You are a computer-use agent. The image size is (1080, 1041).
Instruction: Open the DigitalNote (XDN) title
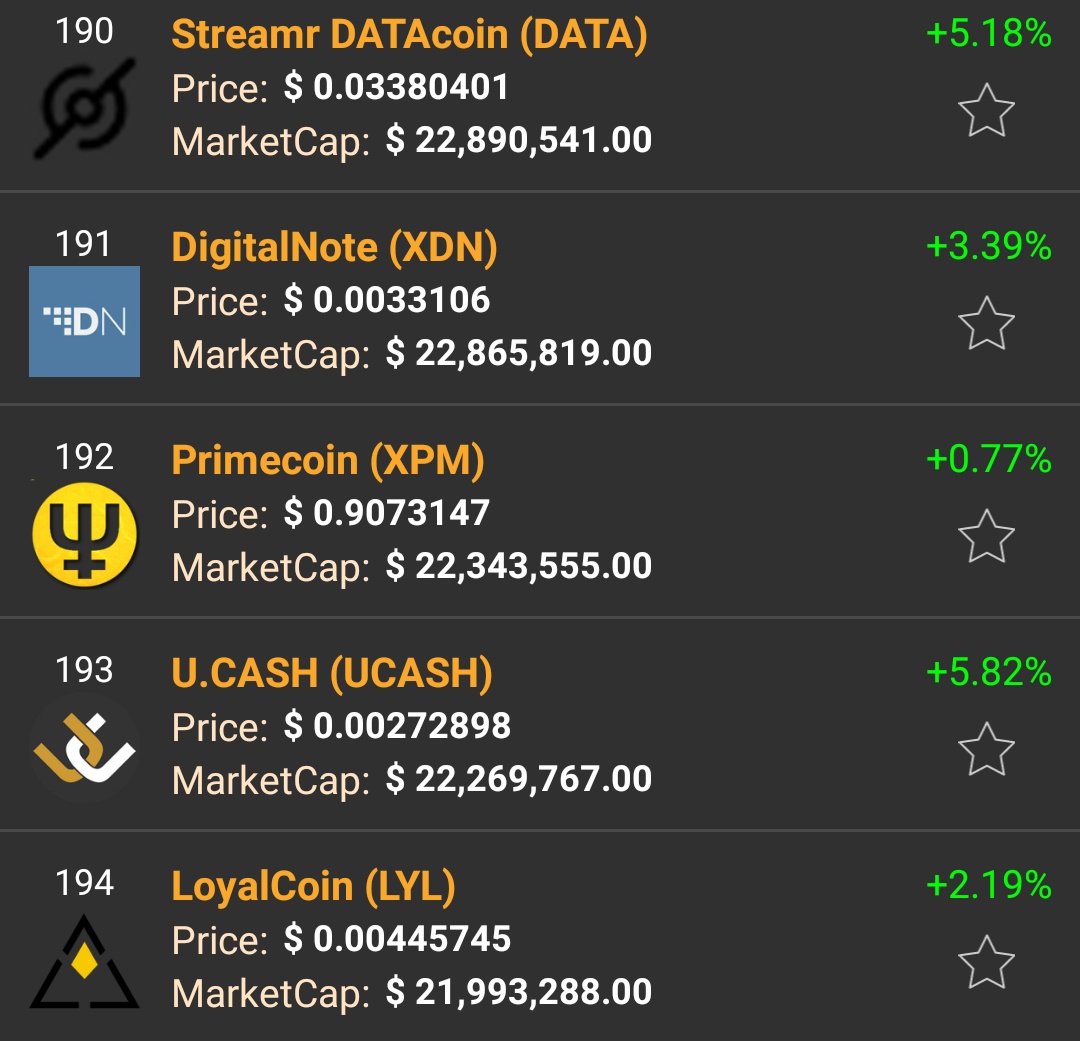pos(334,247)
